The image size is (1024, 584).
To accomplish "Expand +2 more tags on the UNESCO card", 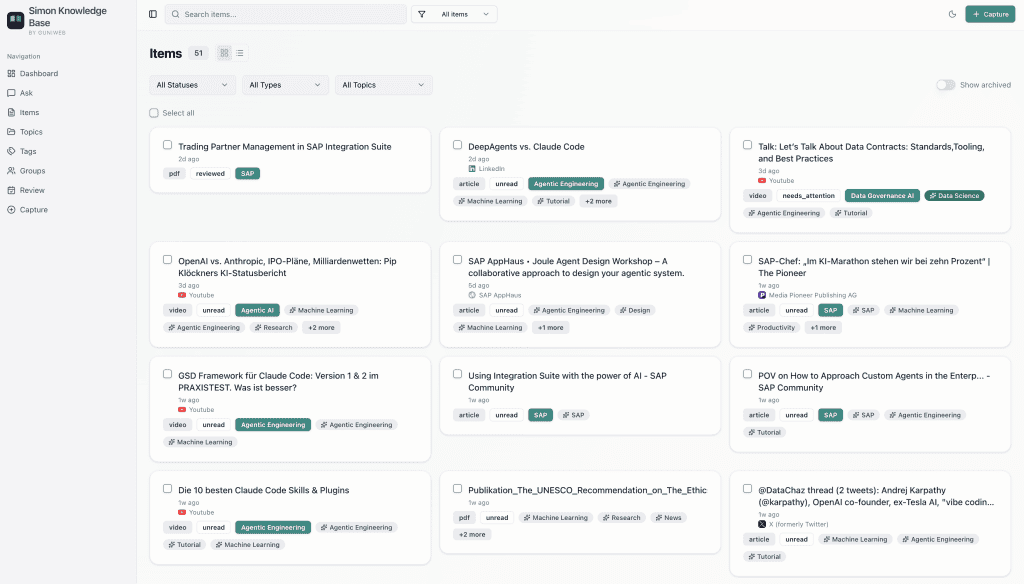I will pyautogui.click(x=472, y=534).
